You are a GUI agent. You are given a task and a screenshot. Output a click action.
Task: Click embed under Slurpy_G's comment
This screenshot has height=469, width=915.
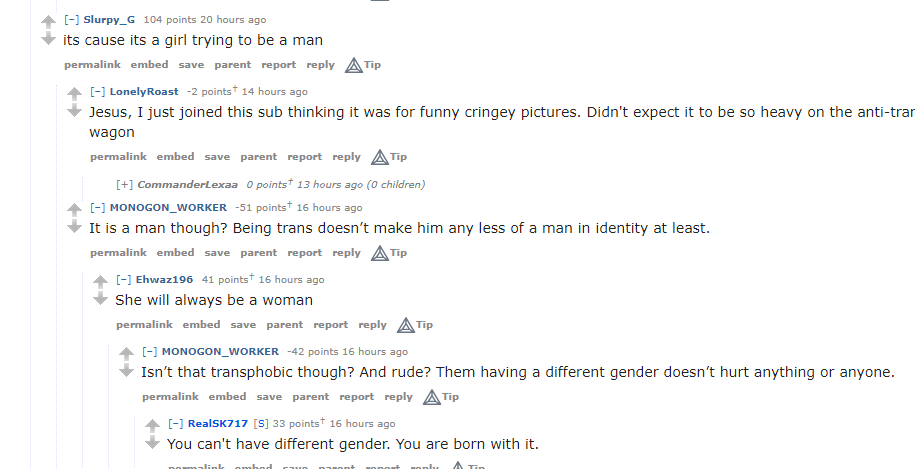(149, 65)
